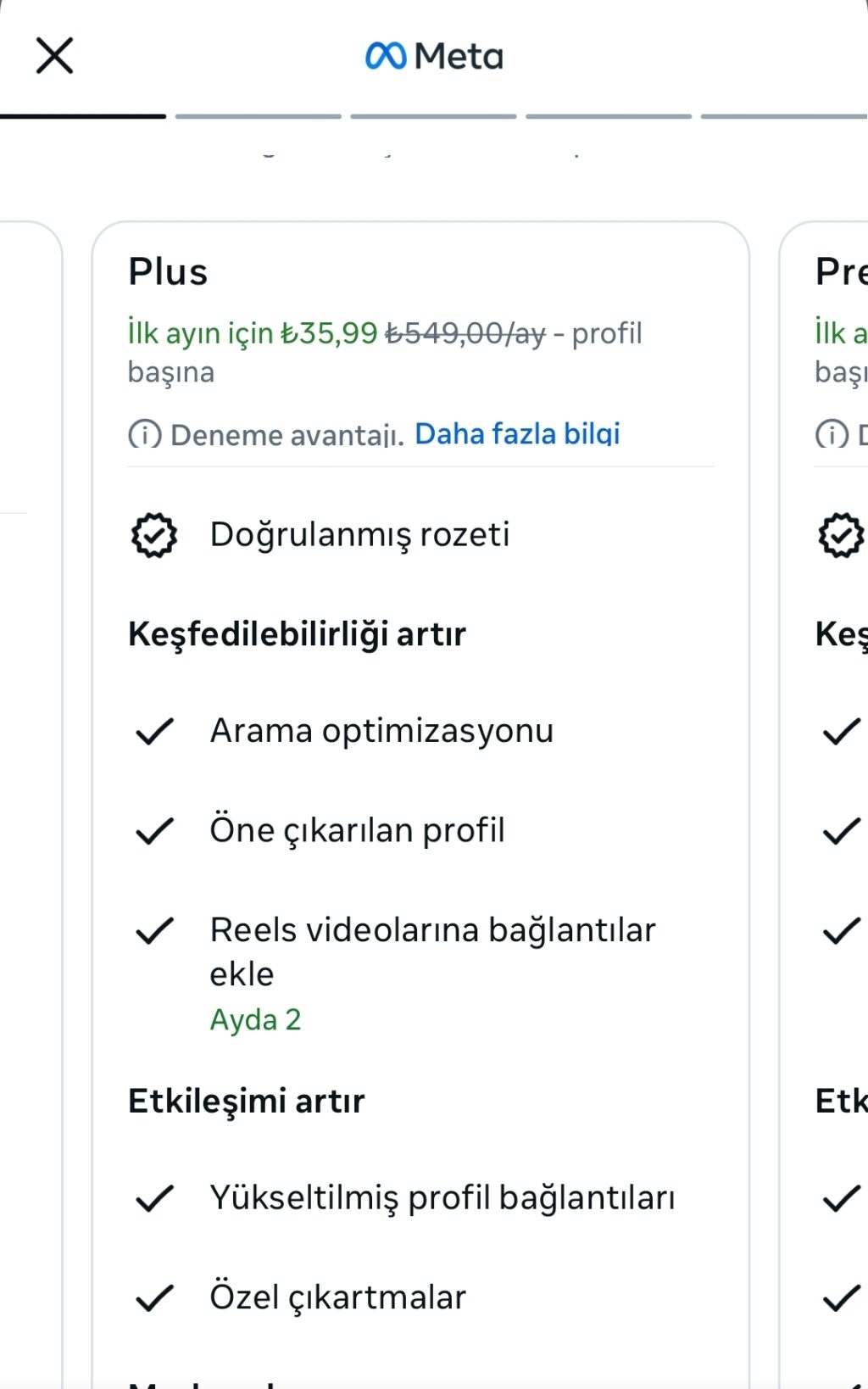Toggle the checkmark for Yükseltilmiş profil bağlantıları

point(154,1197)
